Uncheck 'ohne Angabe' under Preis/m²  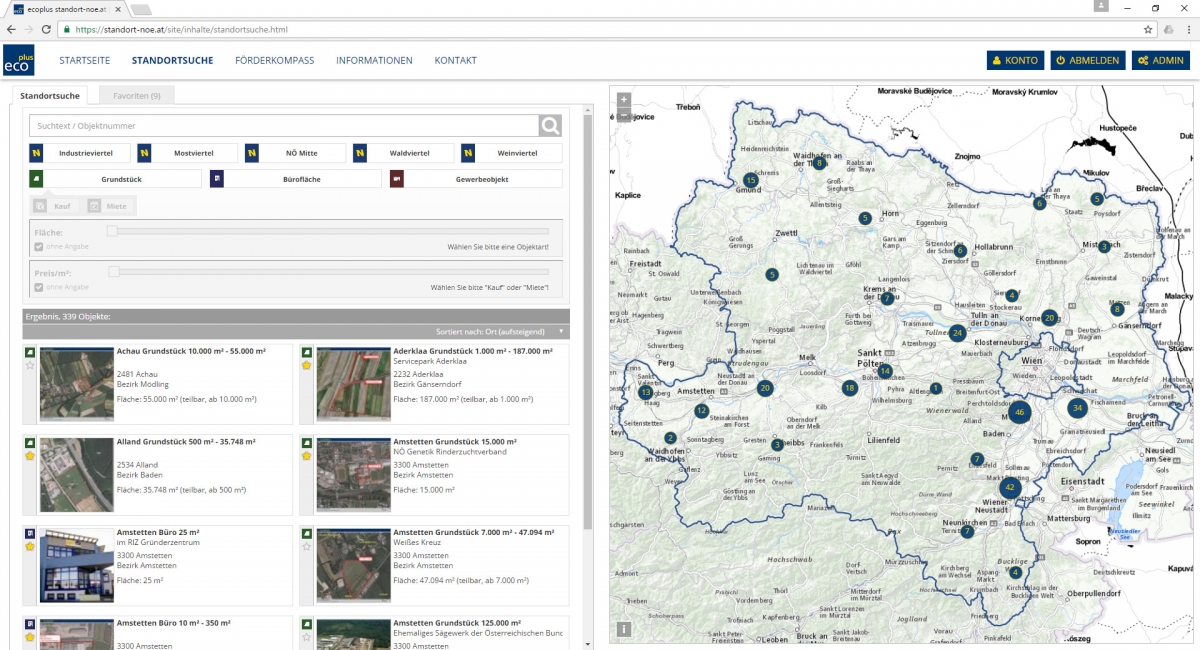(39, 287)
